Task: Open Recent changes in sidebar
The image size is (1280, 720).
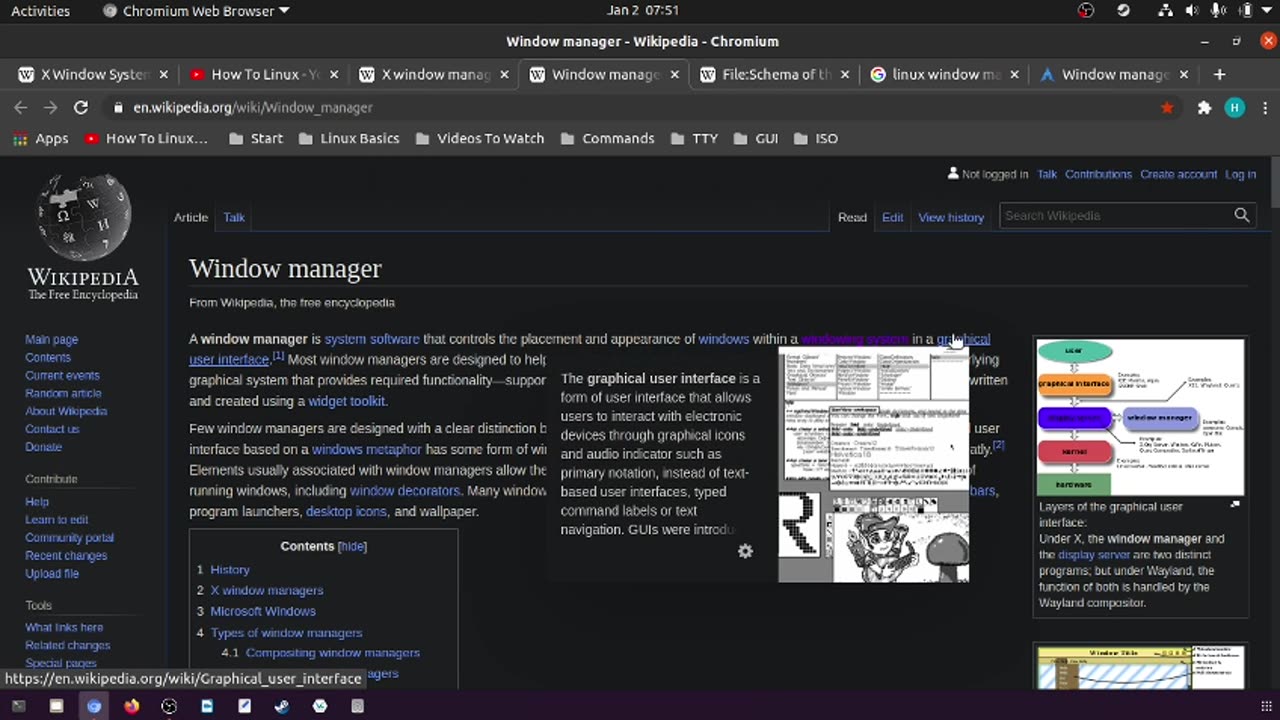Action: (66, 555)
